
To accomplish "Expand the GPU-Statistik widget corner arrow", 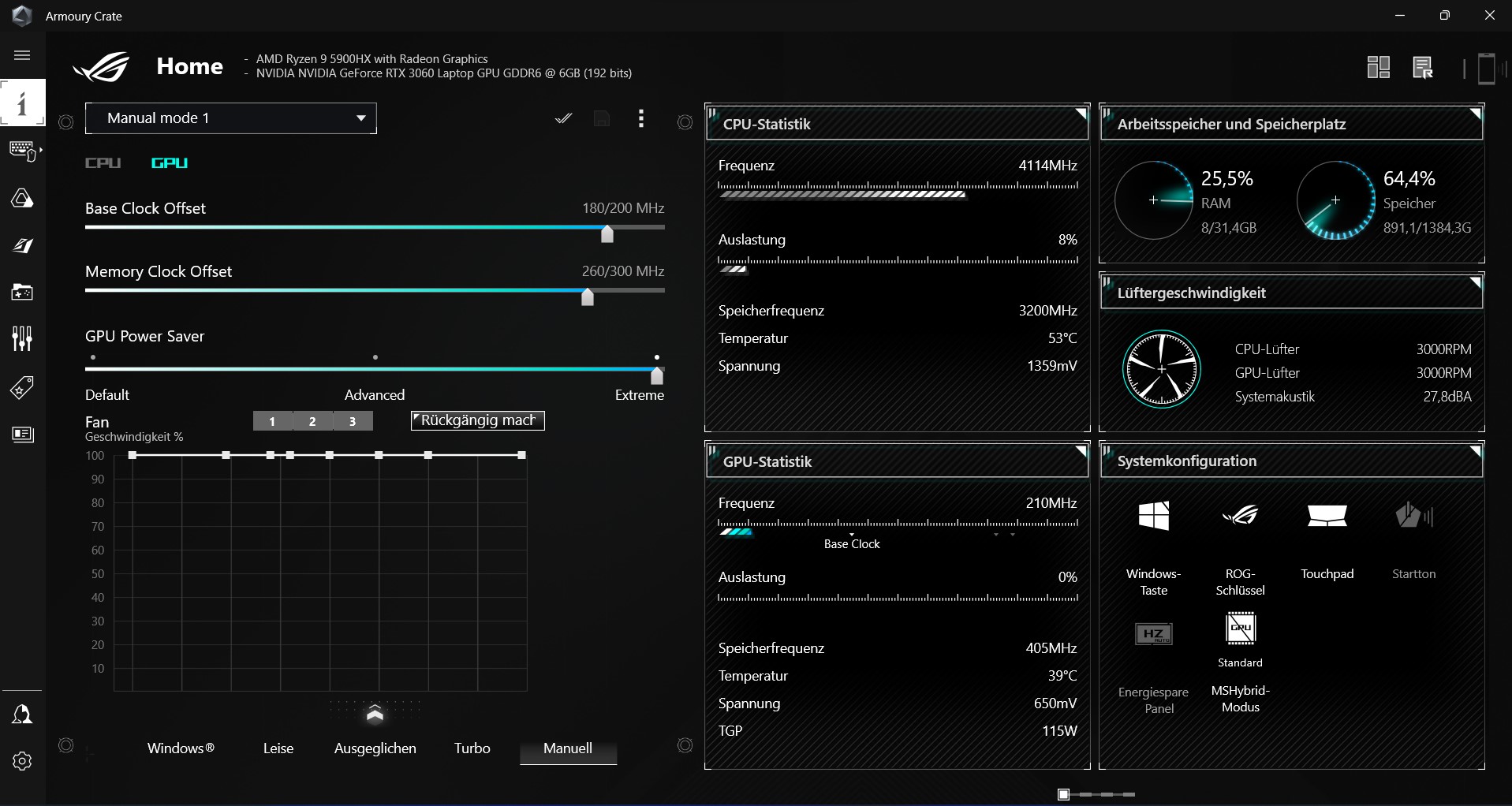I will pos(1081,451).
